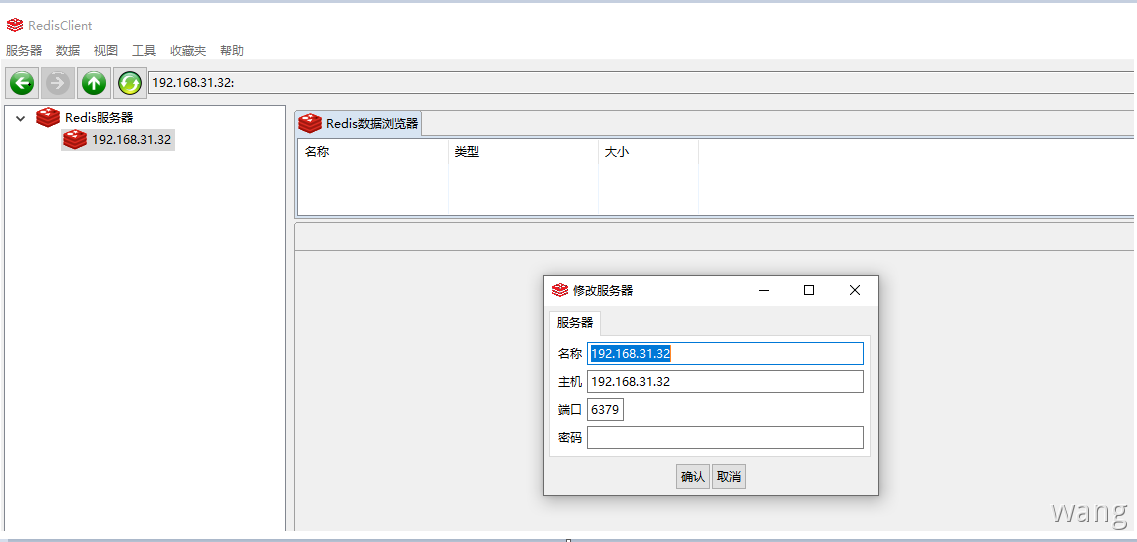Screen dimensions: 1137x542
Task: Open the 收藏夹 menu
Action: pyautogui.click(x=188, y=50)
